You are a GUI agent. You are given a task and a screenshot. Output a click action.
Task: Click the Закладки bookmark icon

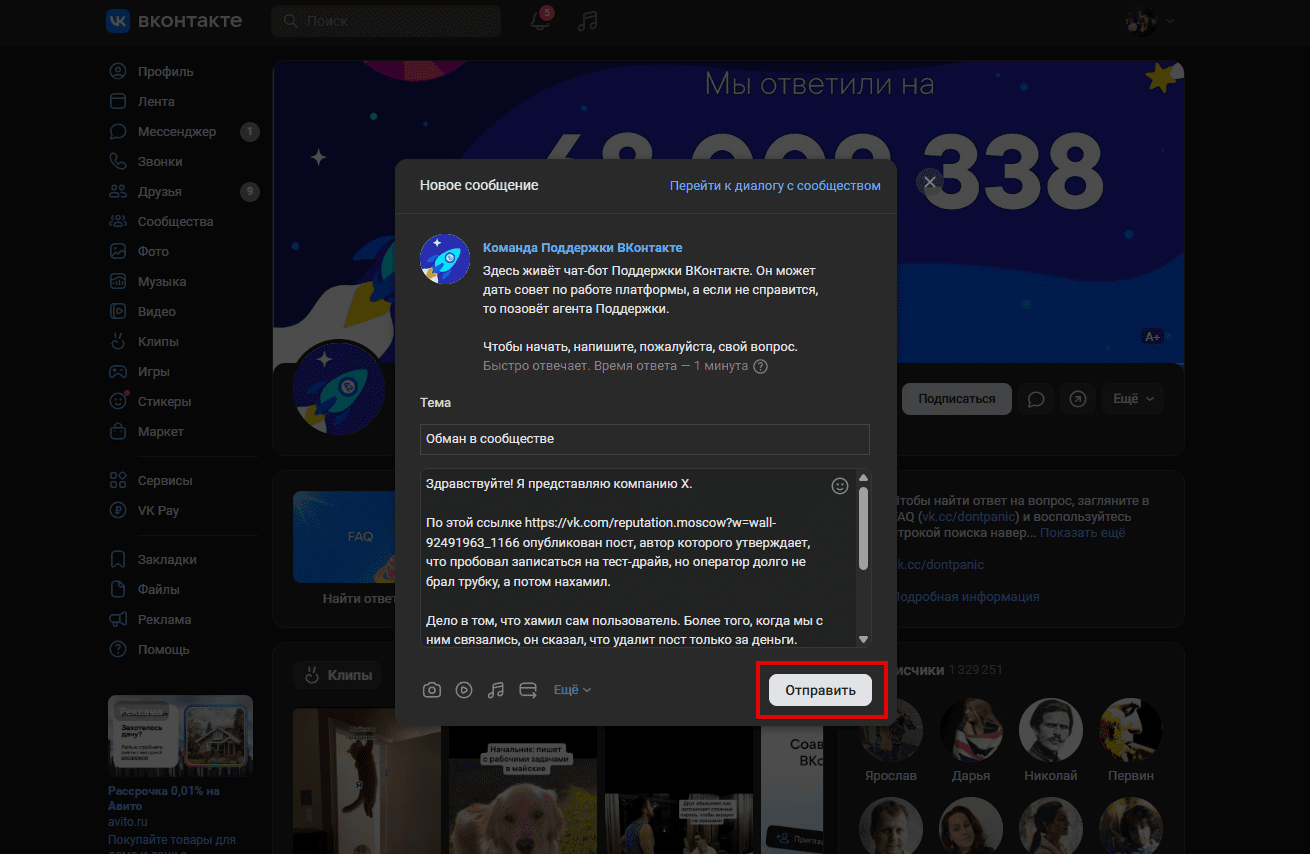[x=118, y=559]
